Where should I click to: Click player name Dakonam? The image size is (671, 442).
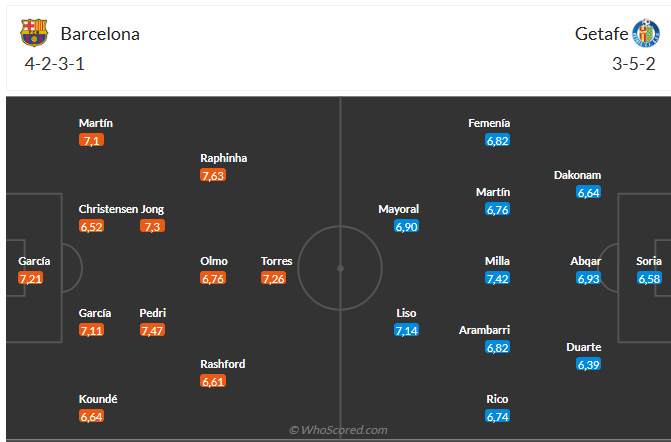point(577,174)
